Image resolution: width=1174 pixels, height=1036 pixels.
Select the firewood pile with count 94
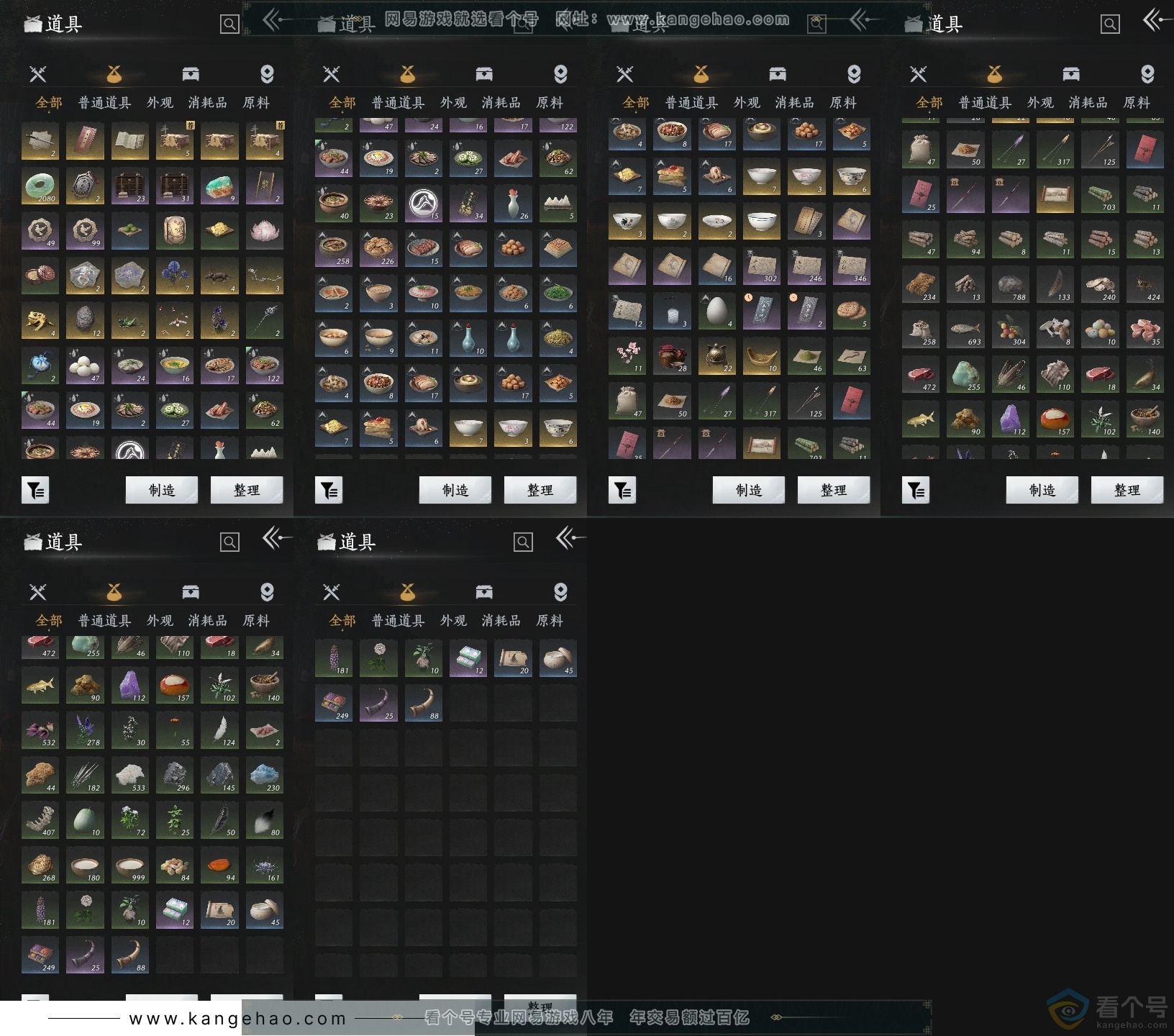[965, 240]
